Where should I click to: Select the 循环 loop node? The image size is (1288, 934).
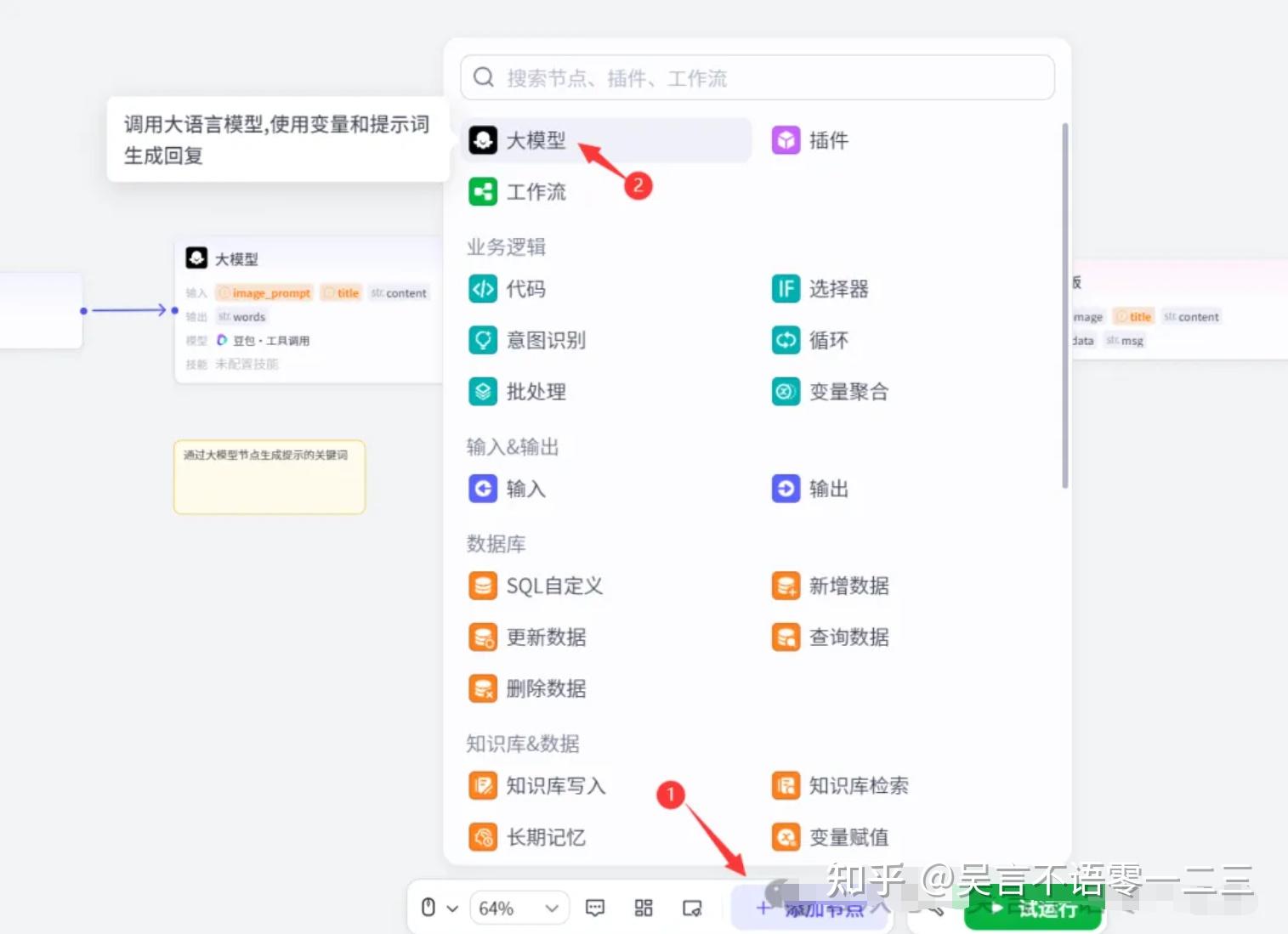[829, 340]
